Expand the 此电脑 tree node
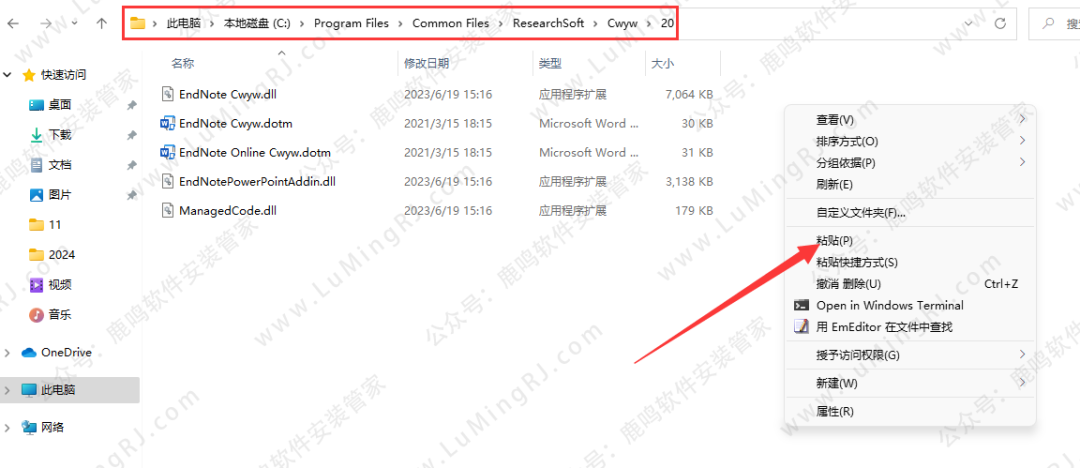 pos(9,390)
